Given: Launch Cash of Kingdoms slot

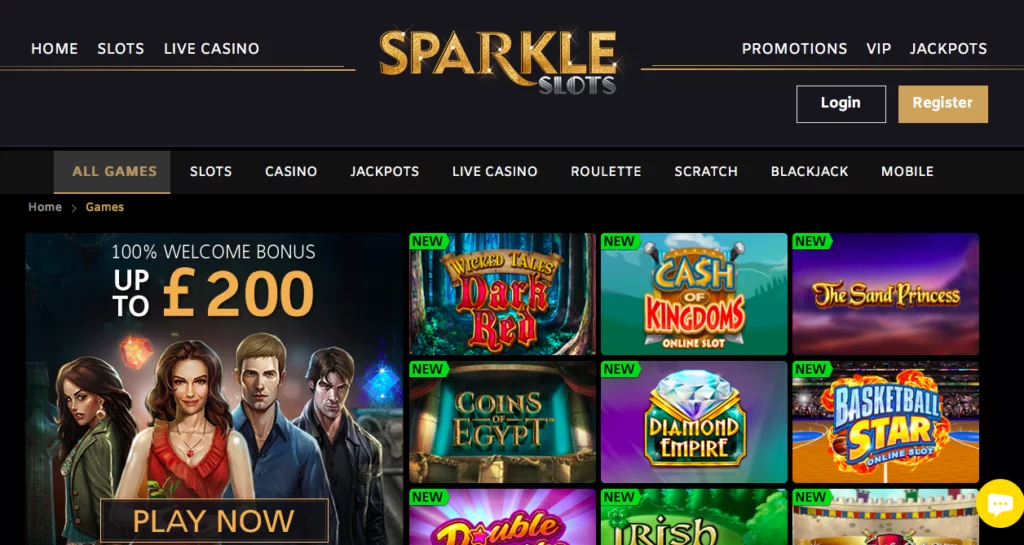Looking at the screenshot, I should coord(694,294).
